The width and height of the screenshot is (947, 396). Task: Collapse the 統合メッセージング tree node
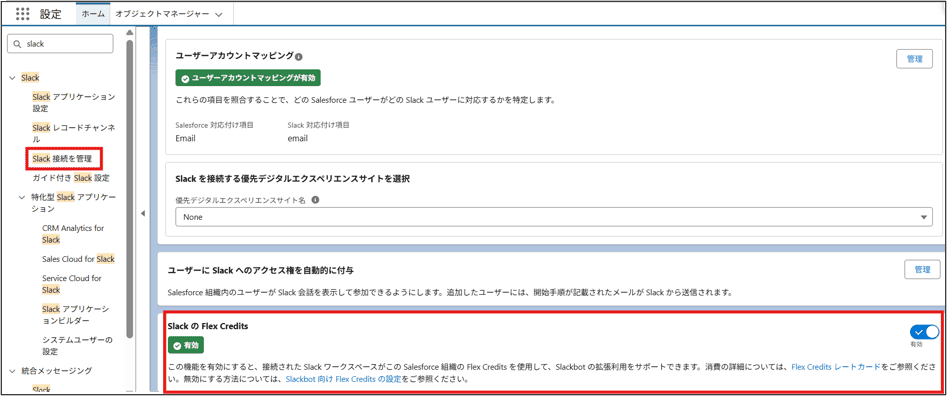coord(13,370)
